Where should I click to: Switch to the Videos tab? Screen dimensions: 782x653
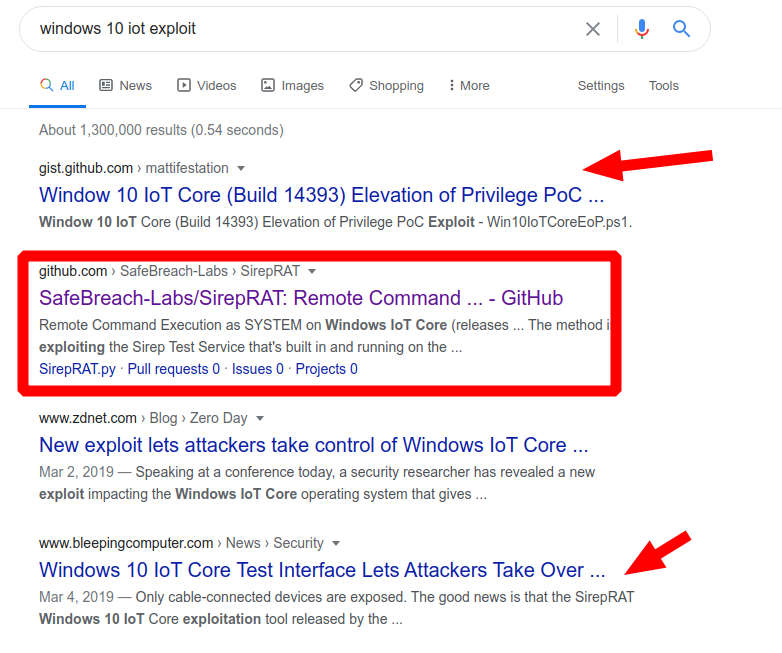click(x=207, y=86)
